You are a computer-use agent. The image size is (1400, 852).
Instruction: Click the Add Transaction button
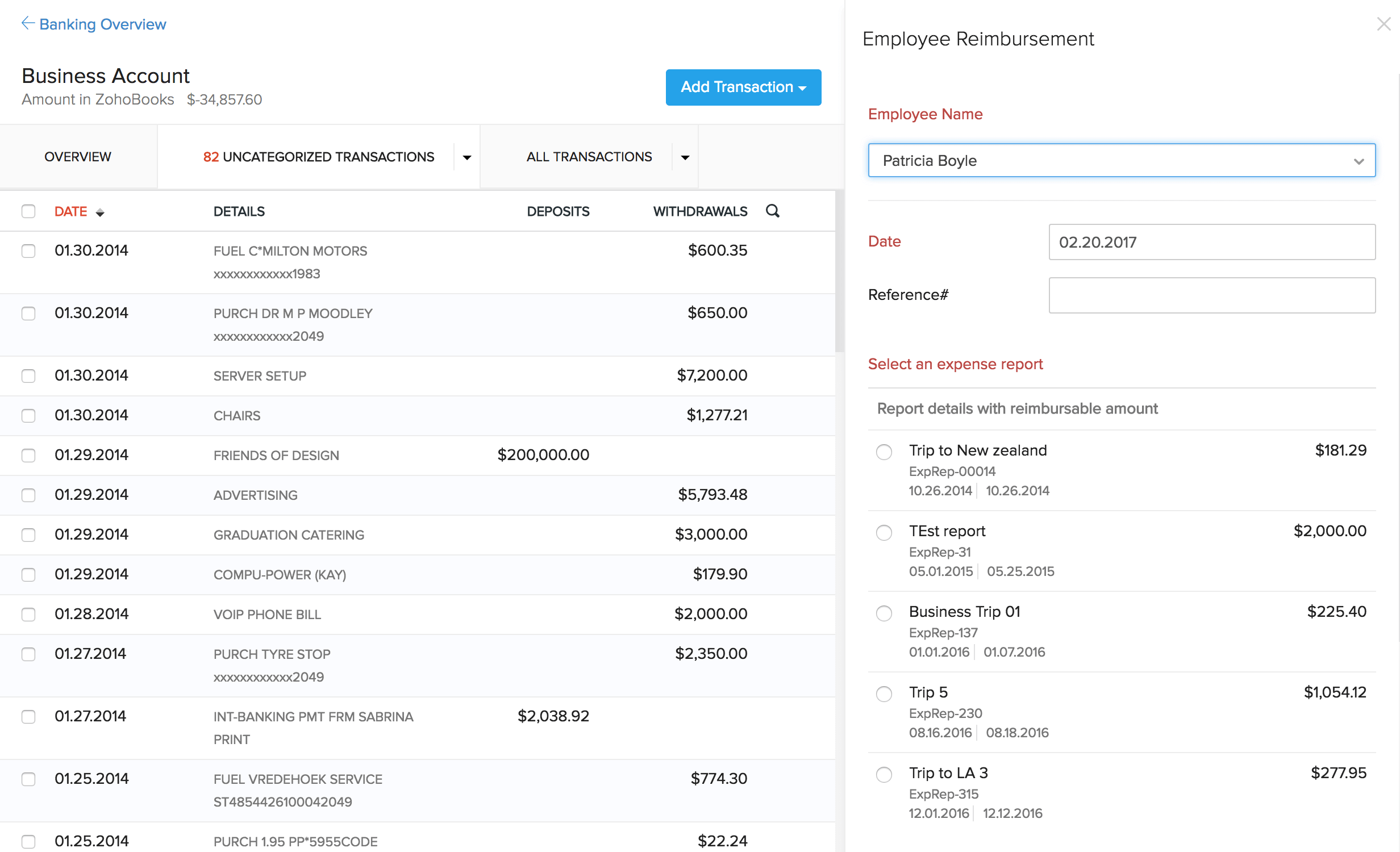coord(743,87)
